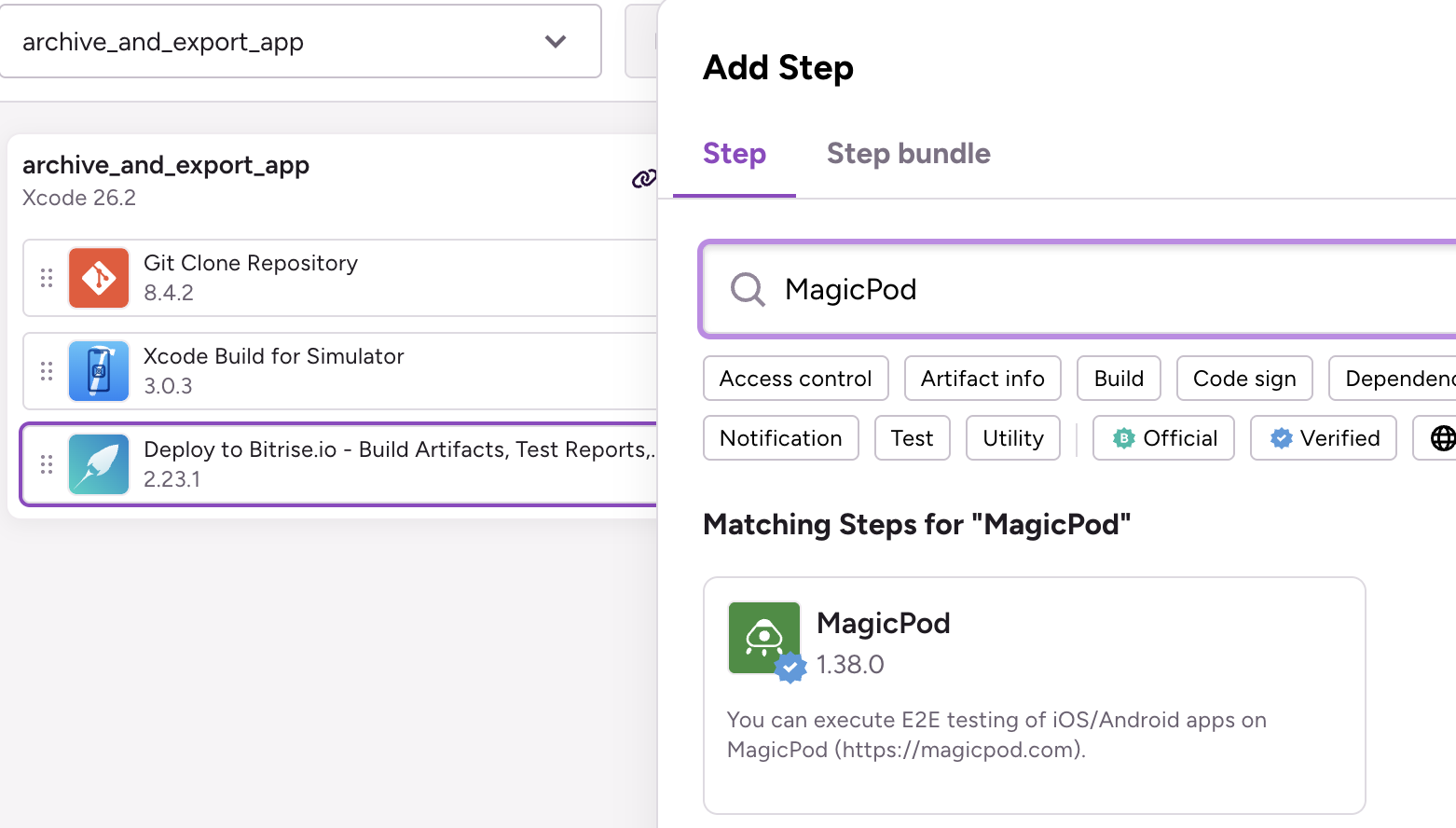Click the MagicPod step logo
Screen dimensions: 1456x828
(x=764, y=638)
